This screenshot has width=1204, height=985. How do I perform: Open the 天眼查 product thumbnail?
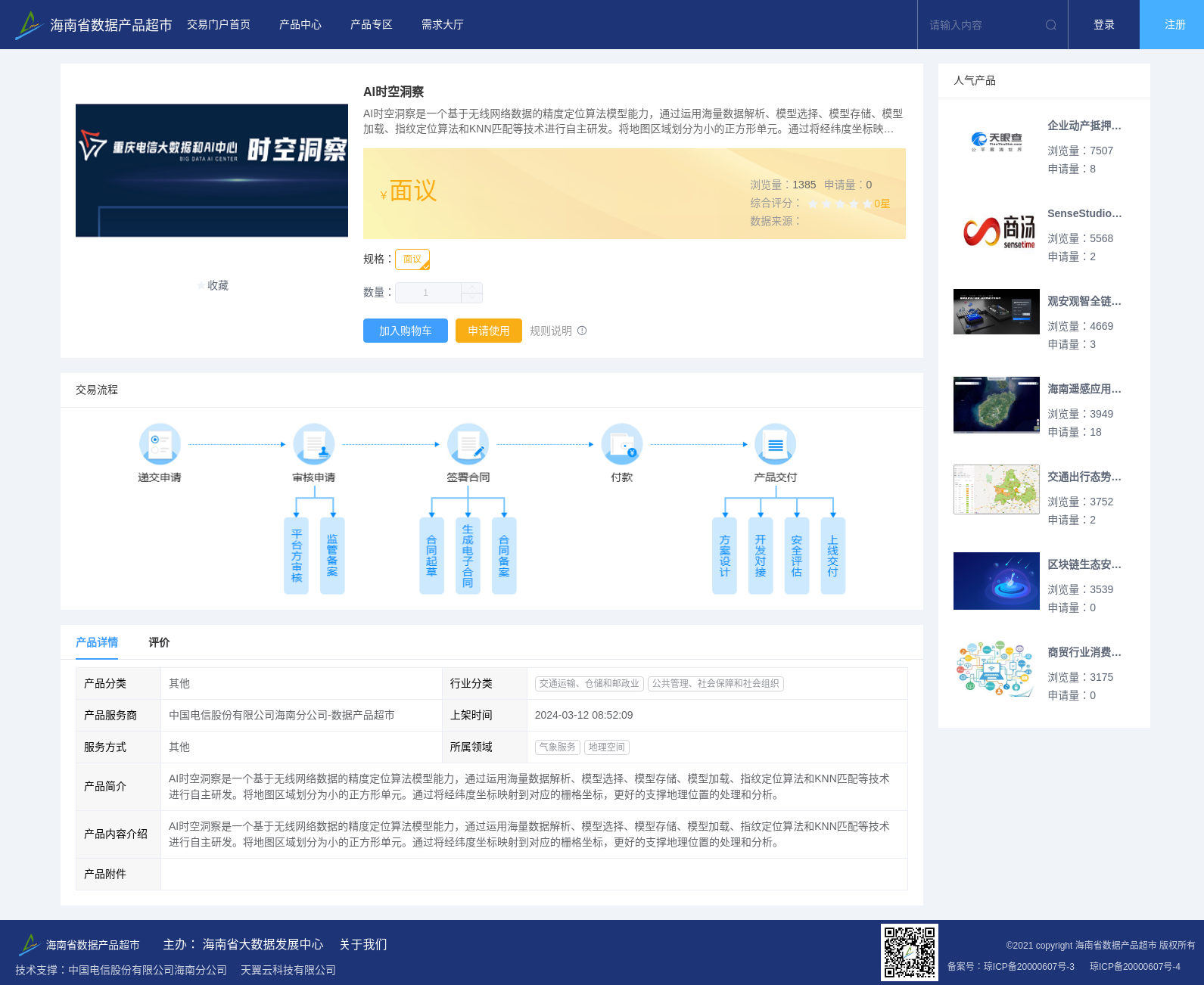pyautogui.click(x=997, y=142)
